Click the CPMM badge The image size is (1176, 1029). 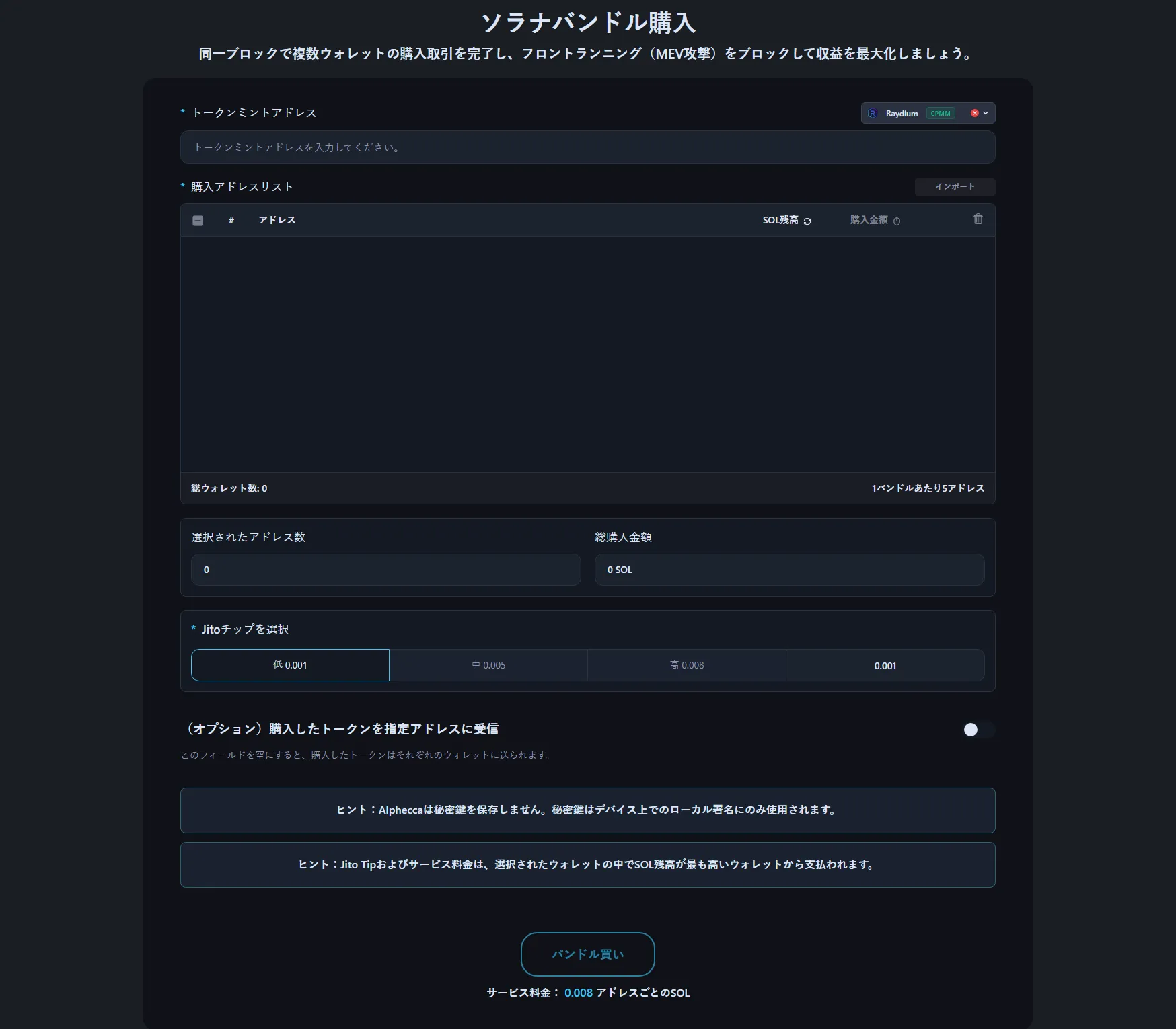(941, 113)
